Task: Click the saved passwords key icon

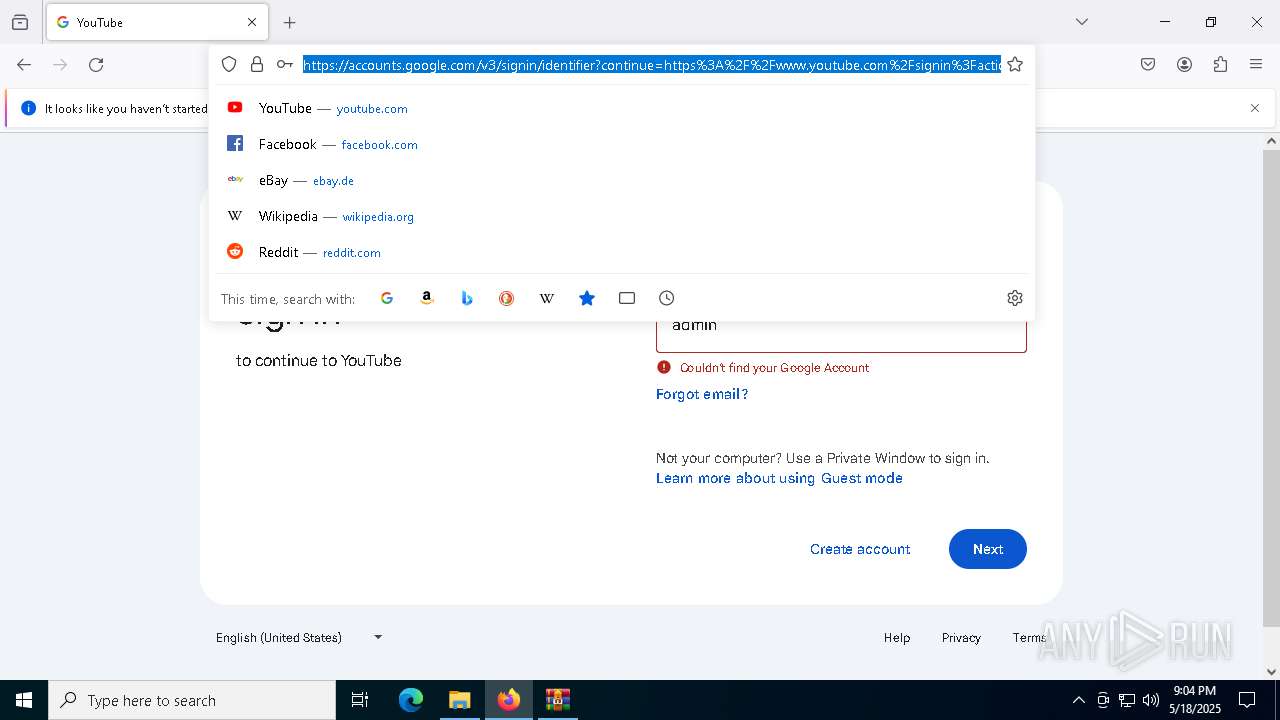Action: [285, 64]
